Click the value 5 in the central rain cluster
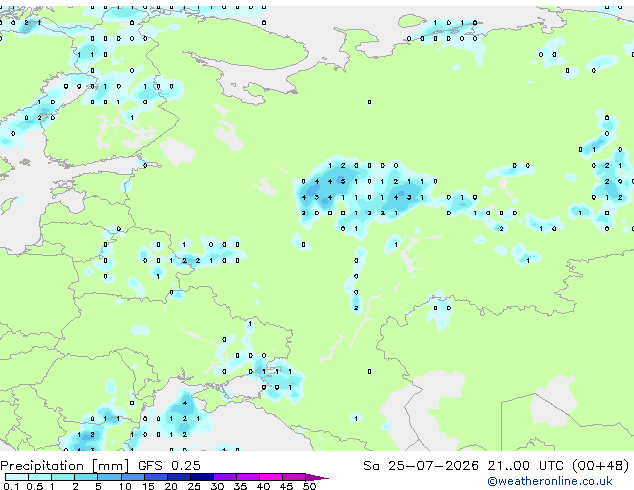Image resolution: width=634 pixels, height=490 pixels. [343, 182]
